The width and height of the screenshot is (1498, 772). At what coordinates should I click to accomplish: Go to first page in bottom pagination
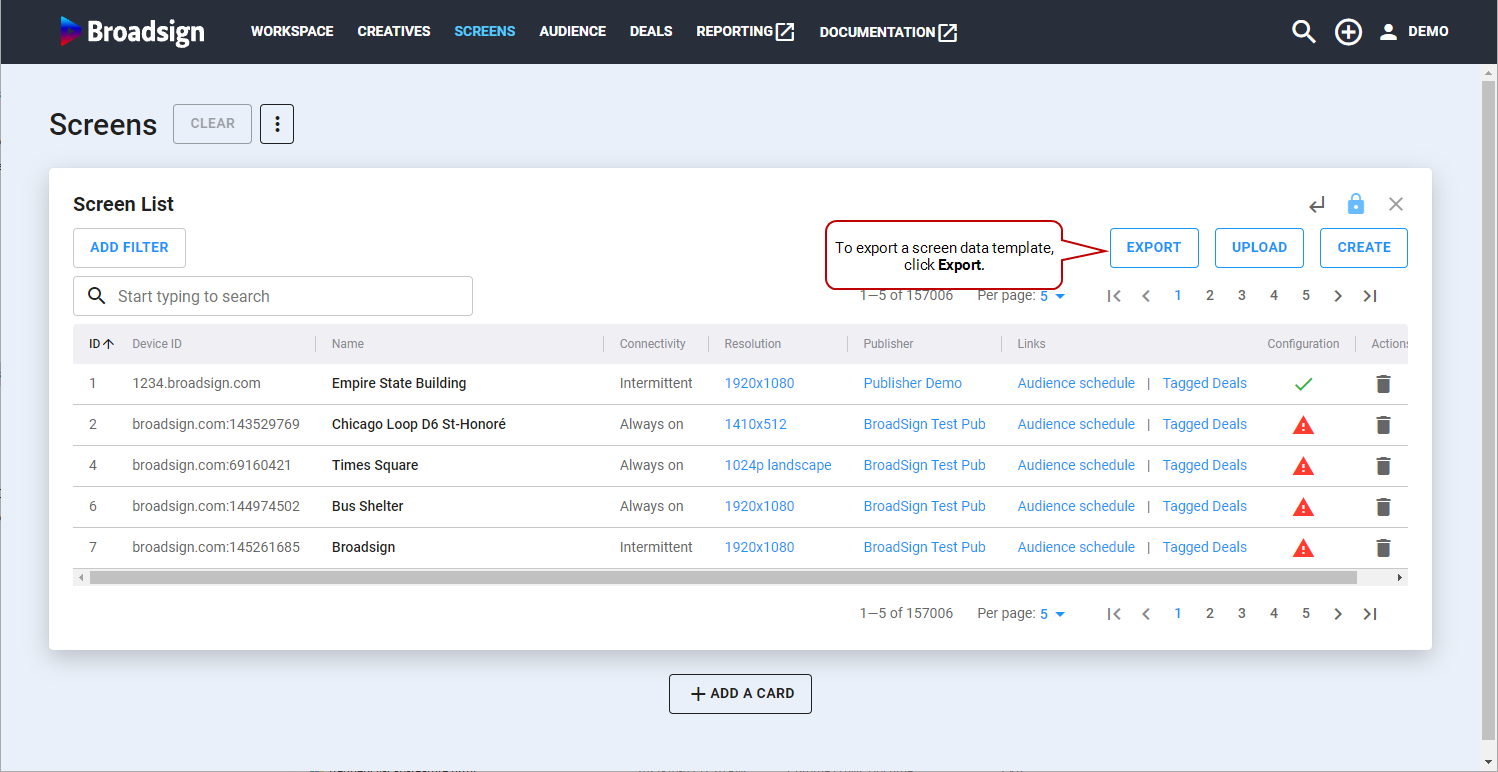1114,614
